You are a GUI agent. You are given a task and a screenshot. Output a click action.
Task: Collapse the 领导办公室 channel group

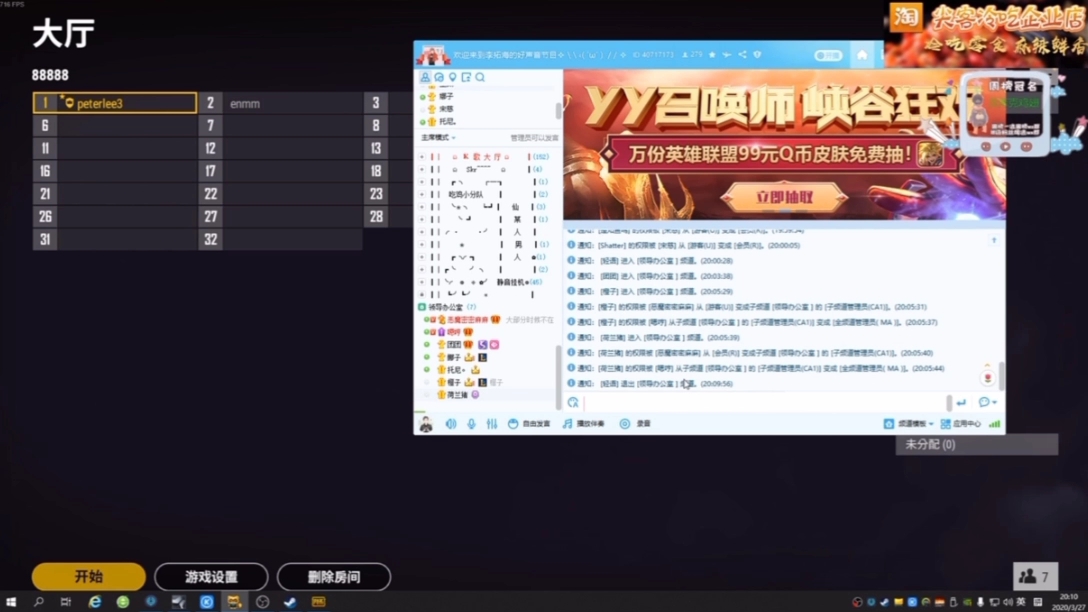422,307
